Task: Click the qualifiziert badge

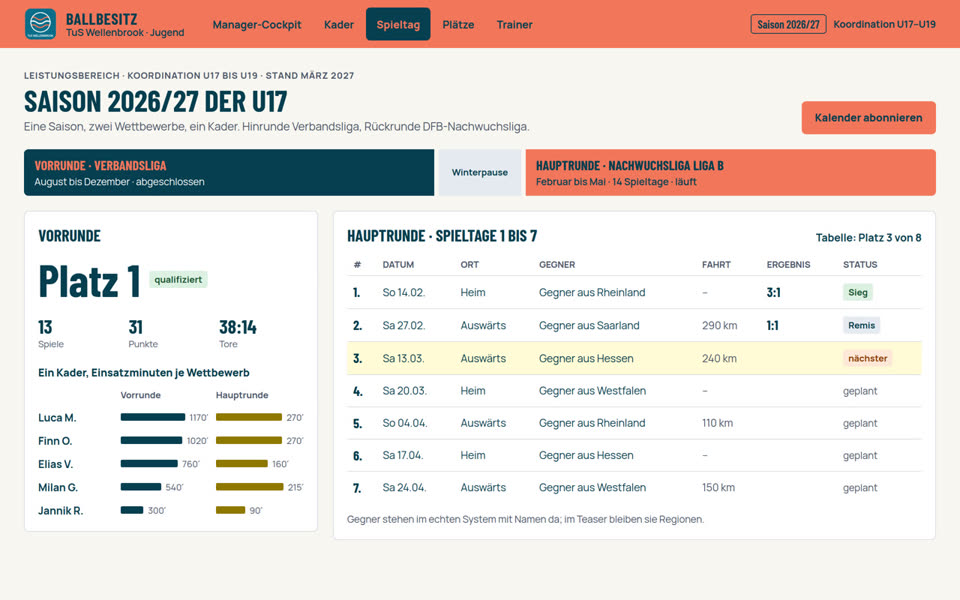Action: tap(178, 280)
